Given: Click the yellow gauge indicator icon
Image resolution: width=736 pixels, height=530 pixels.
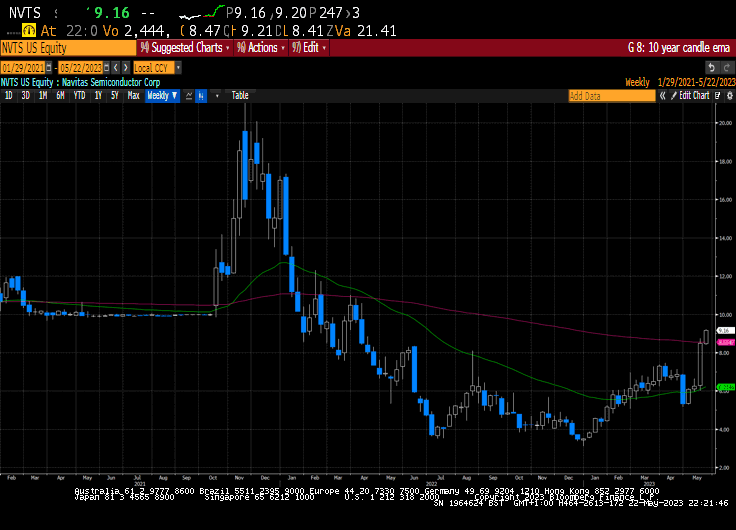Looking at the screenshot, I should (29, 31).
